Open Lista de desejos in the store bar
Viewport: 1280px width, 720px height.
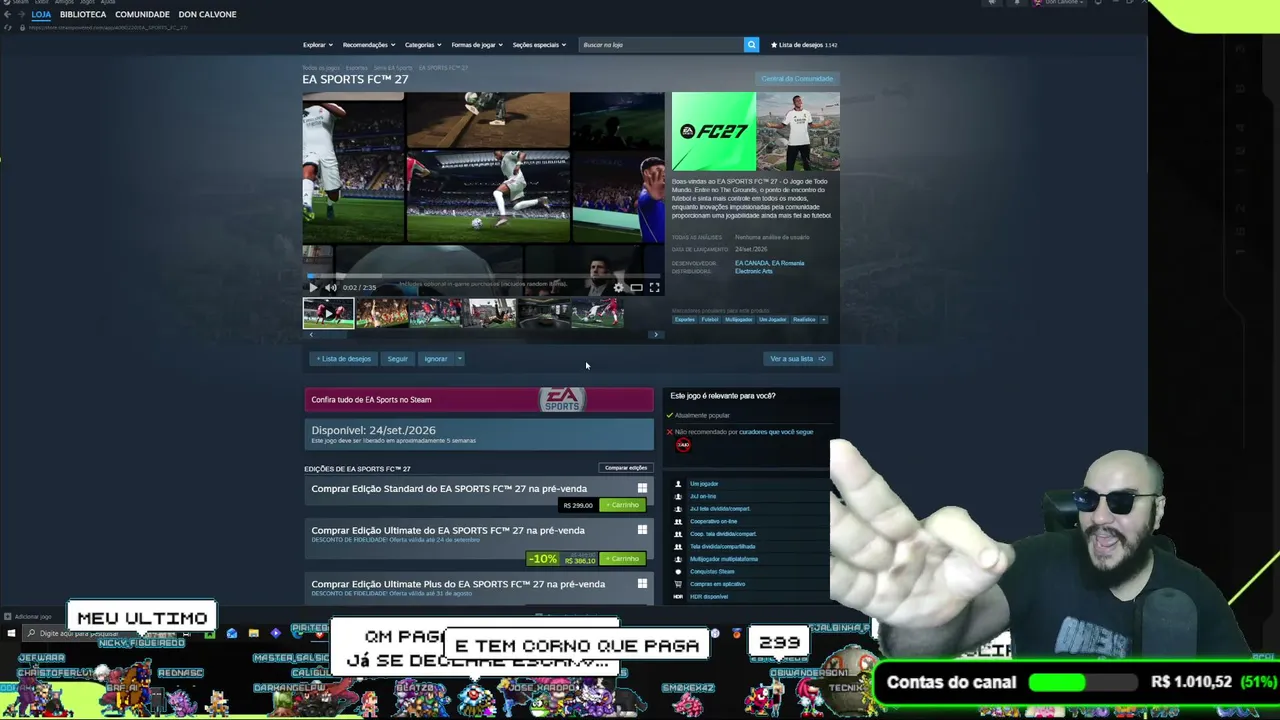(804, 45)
